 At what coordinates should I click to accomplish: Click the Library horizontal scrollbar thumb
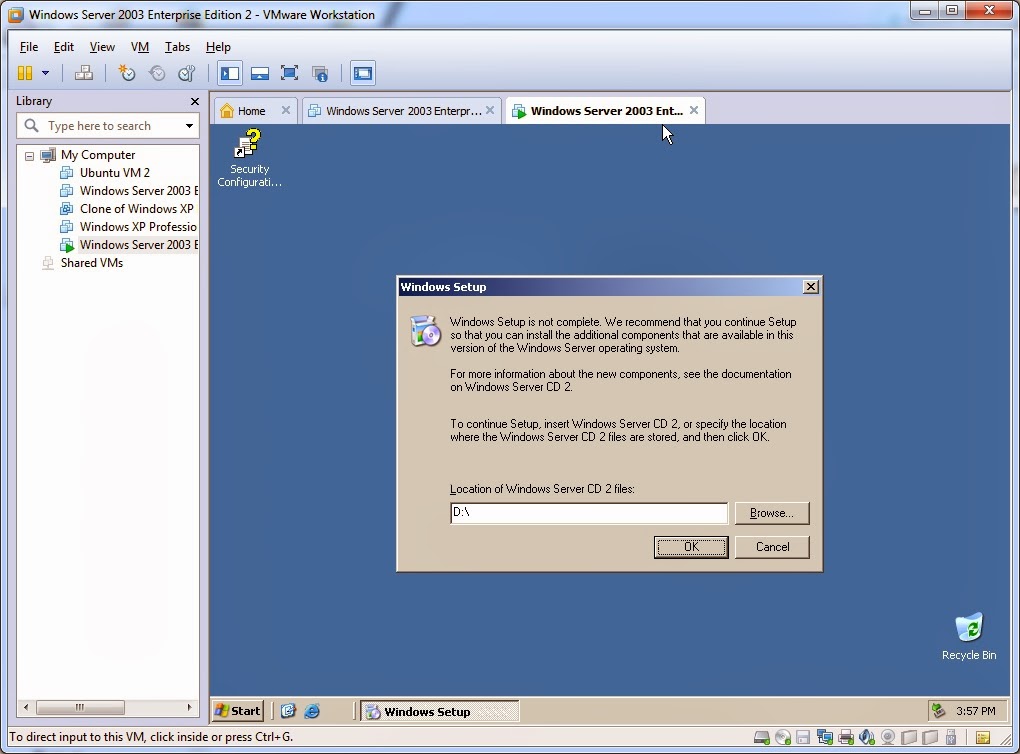(x=80, y=707)
